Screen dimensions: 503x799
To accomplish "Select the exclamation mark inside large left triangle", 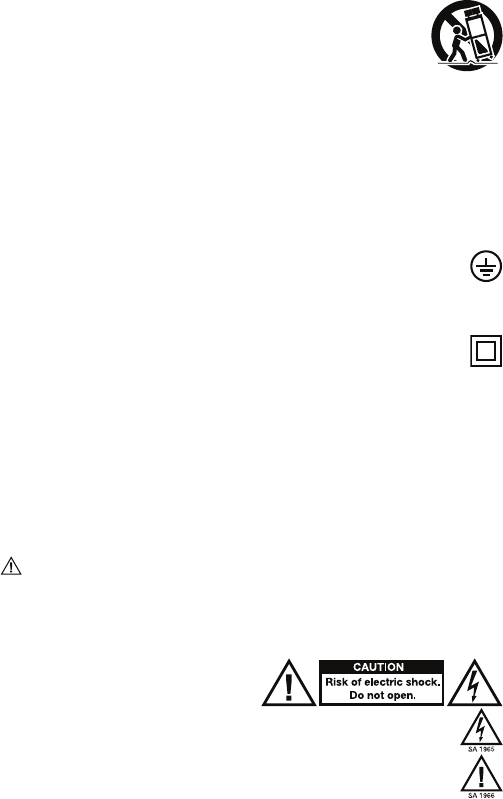I will tap(289, 687).
